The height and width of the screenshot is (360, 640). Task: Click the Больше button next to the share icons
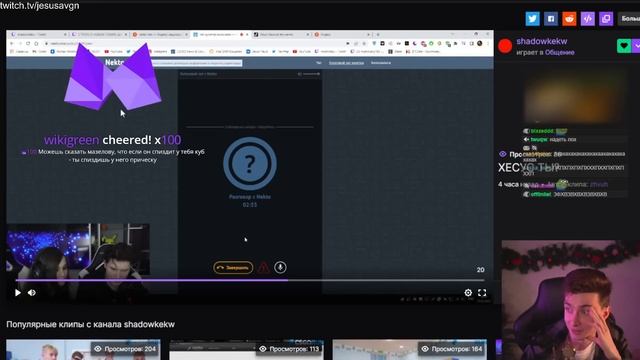point(630,19)
